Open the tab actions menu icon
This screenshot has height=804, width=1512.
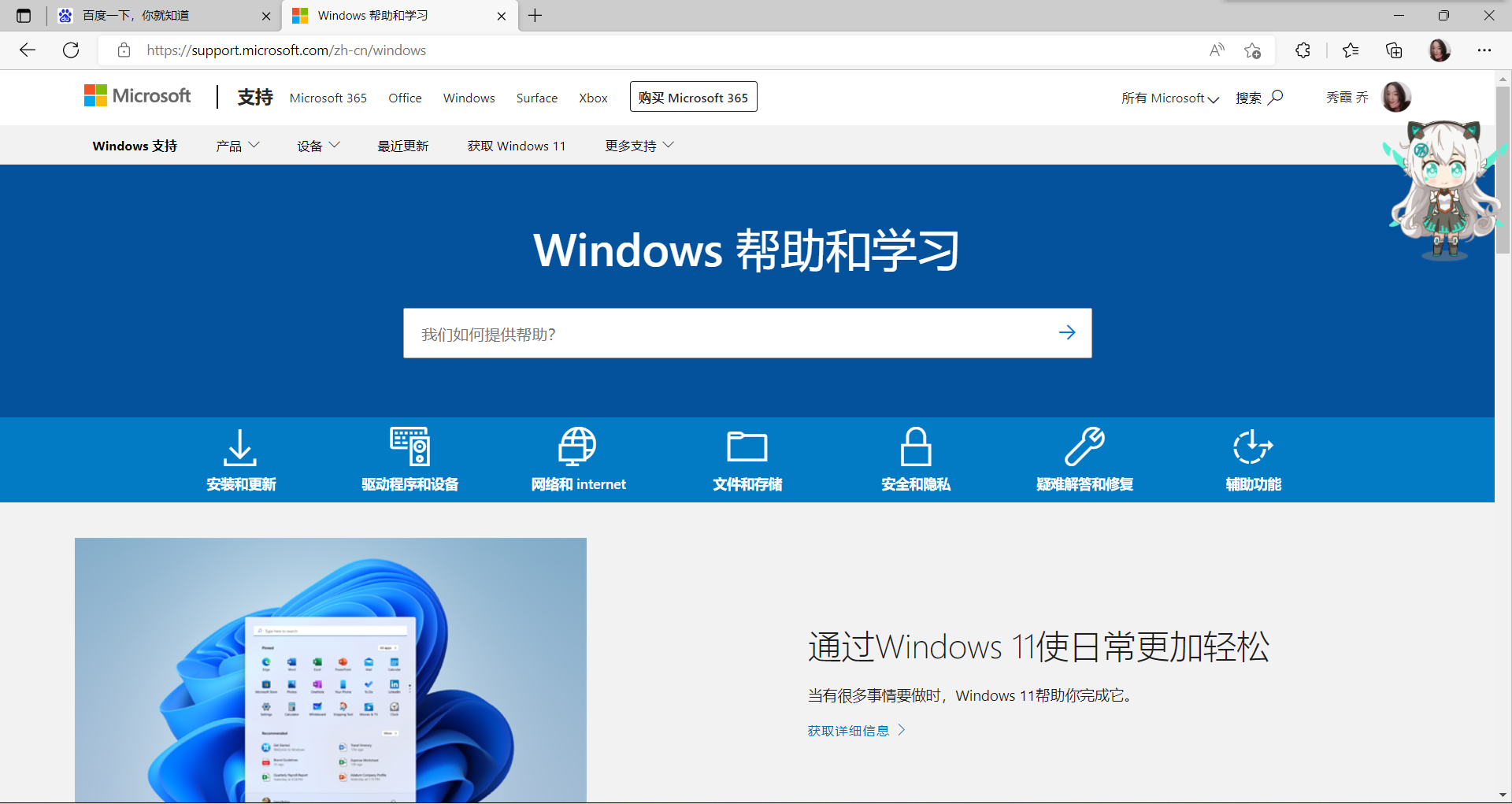(x=24, y=16)
